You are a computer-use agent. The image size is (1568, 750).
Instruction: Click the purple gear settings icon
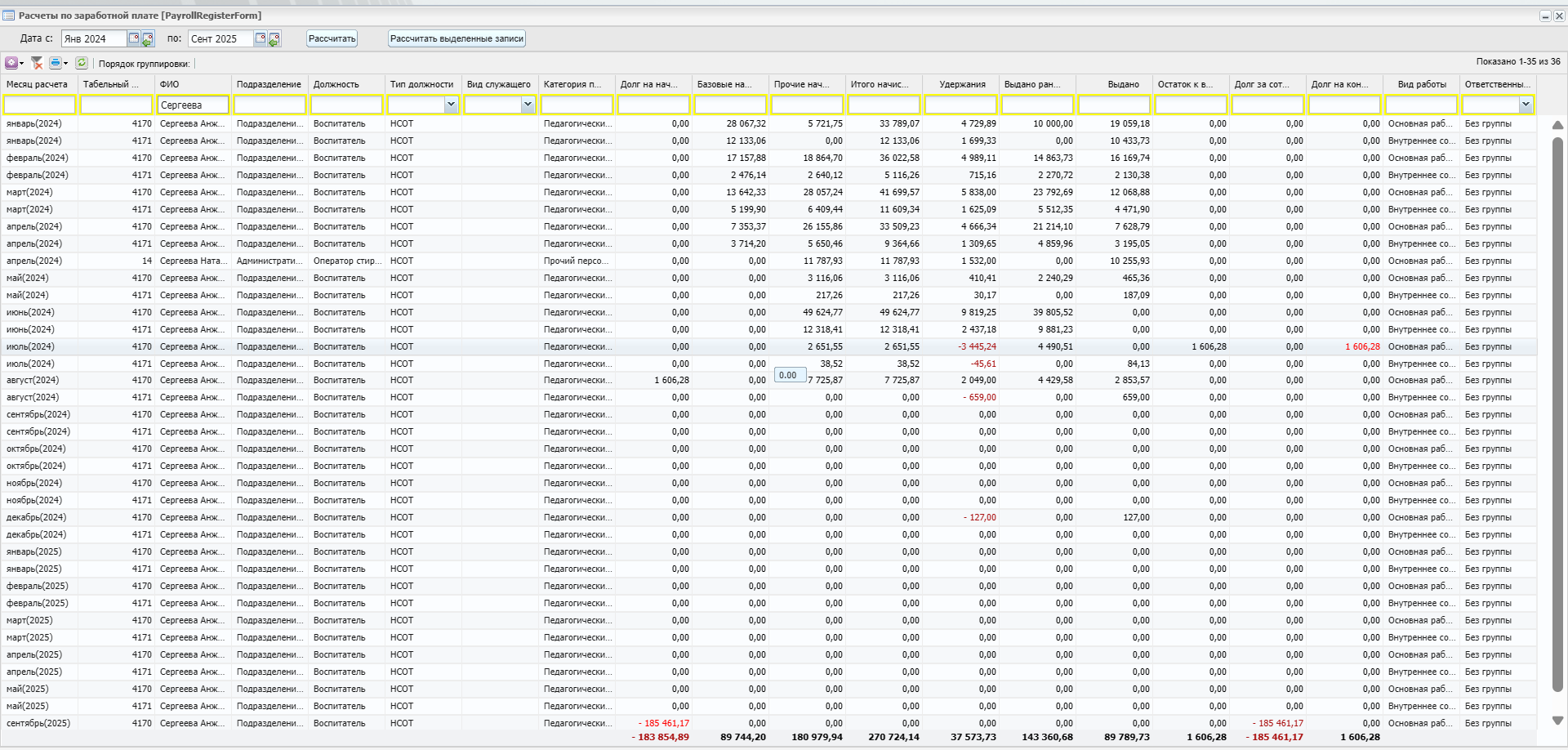[11, 63]
